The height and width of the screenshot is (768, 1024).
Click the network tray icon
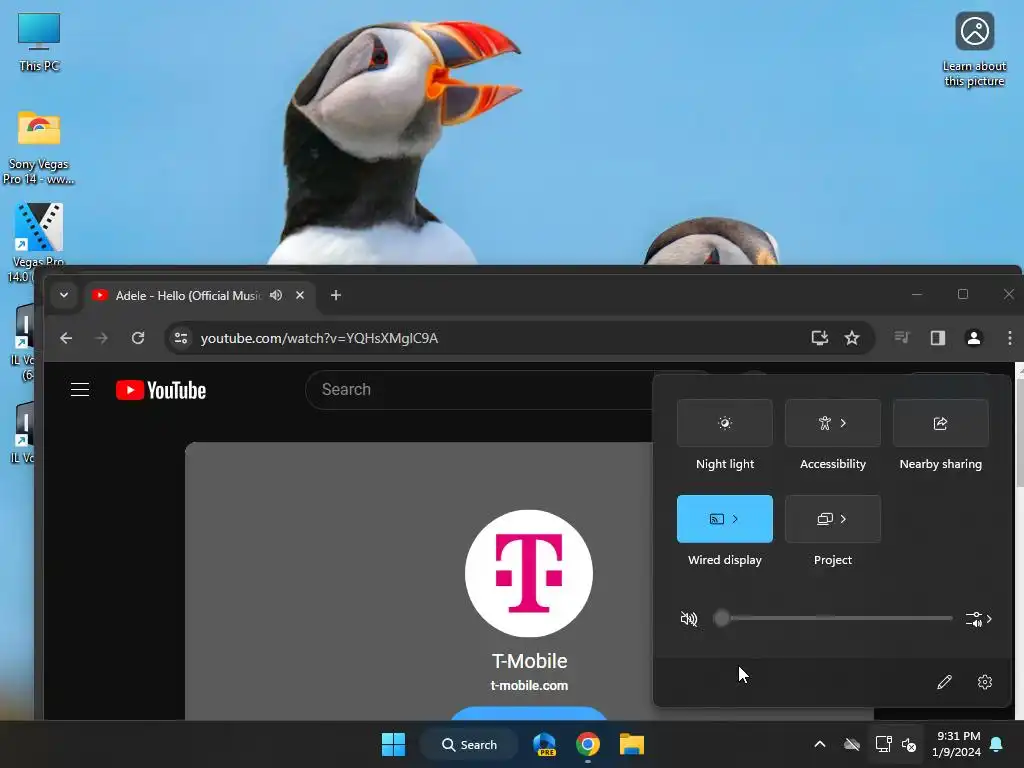tap(883, 744)
